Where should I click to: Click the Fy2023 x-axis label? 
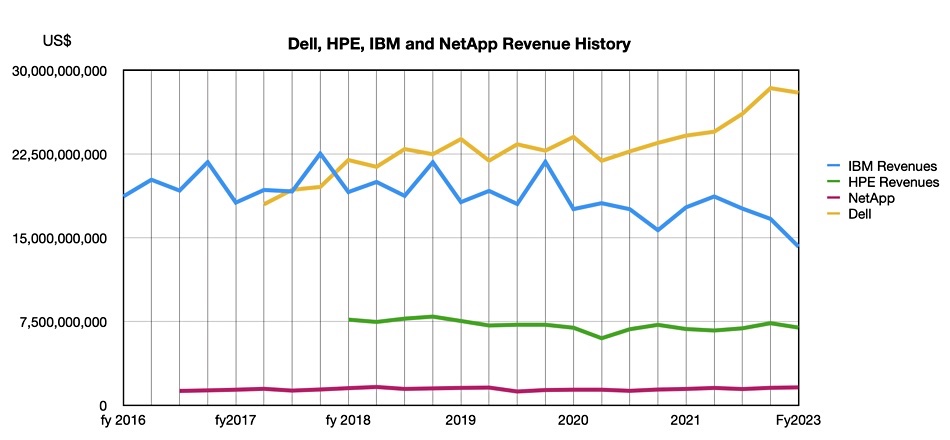point(798,420)
